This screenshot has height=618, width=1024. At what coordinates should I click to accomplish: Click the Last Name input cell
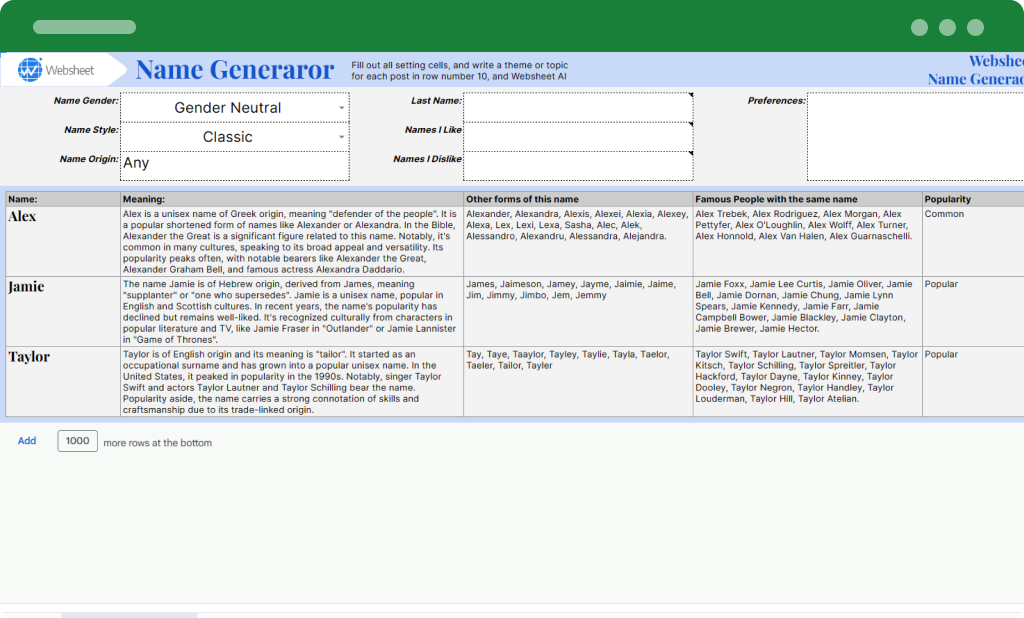(x=578, y=108)
